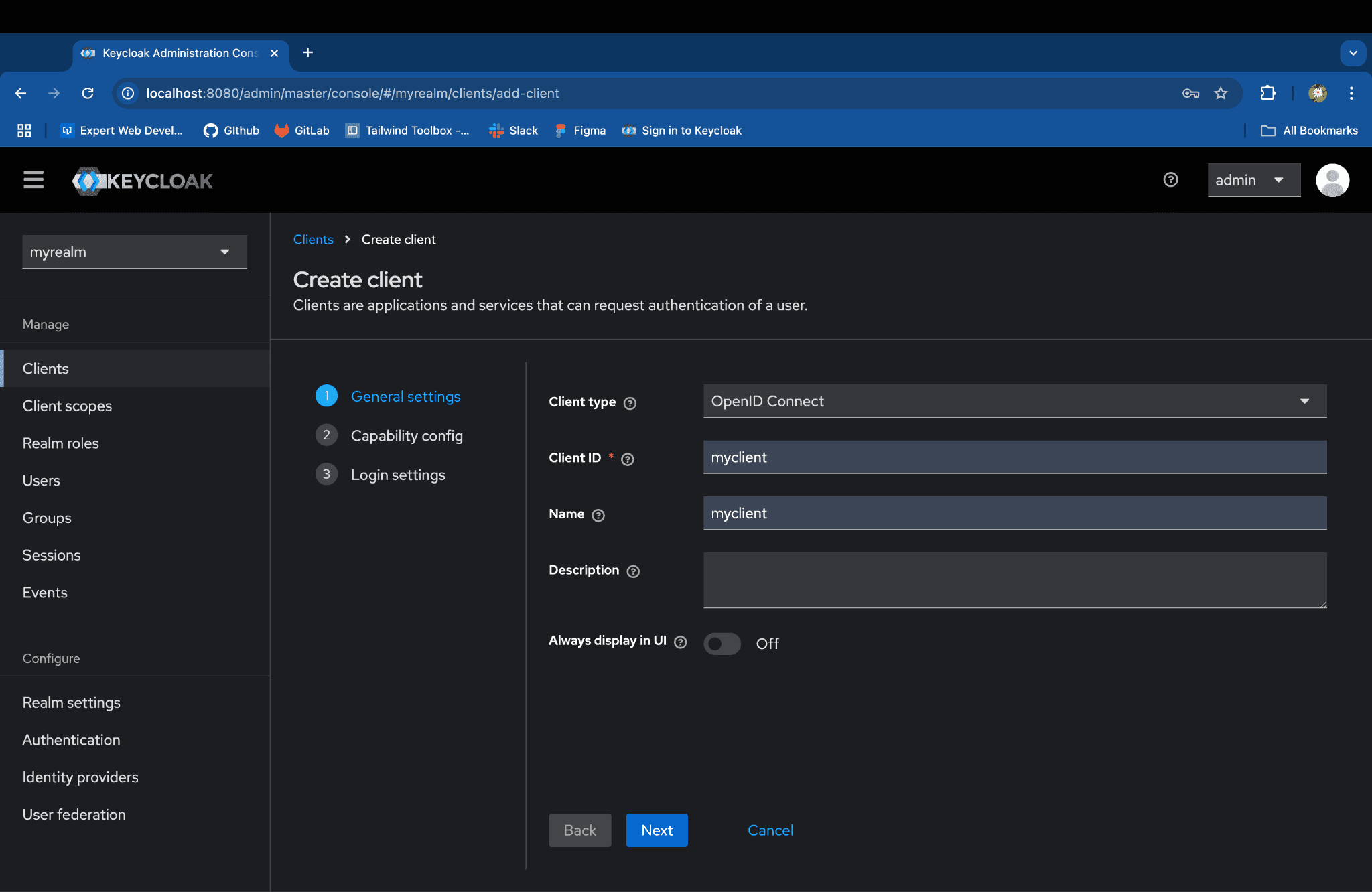Open the hamburger sidebar menu
This screenshot has height=892, width=1372.
pos(33,180)
